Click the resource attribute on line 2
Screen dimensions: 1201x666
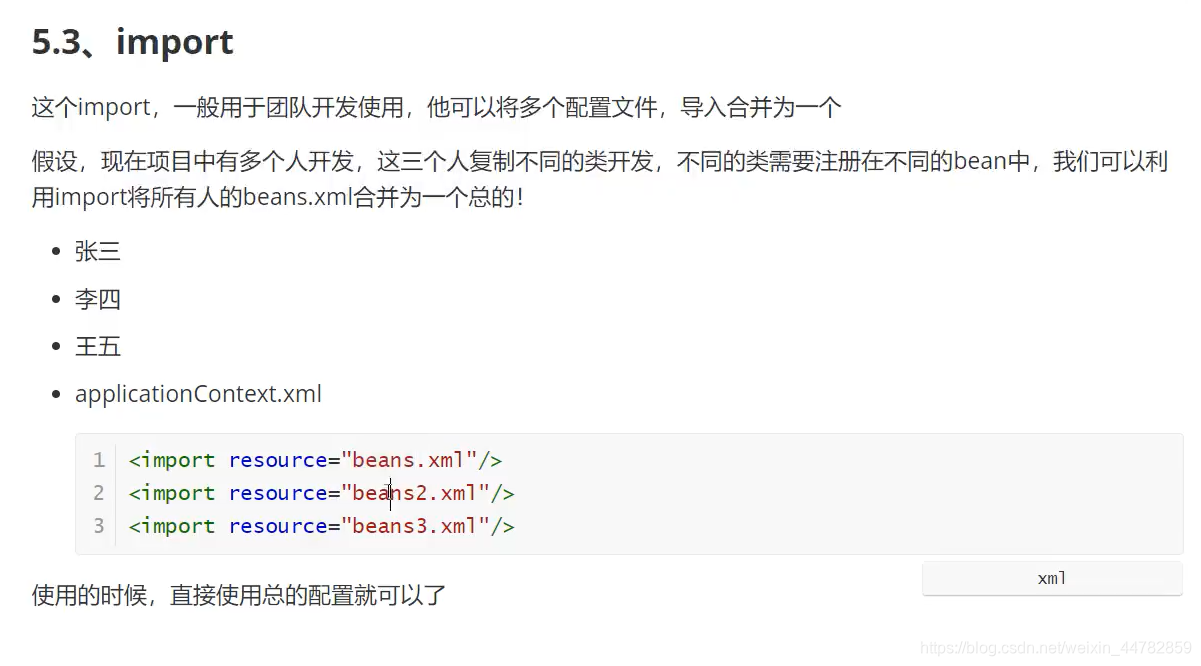pyautogui.click(x=278, y=493)
